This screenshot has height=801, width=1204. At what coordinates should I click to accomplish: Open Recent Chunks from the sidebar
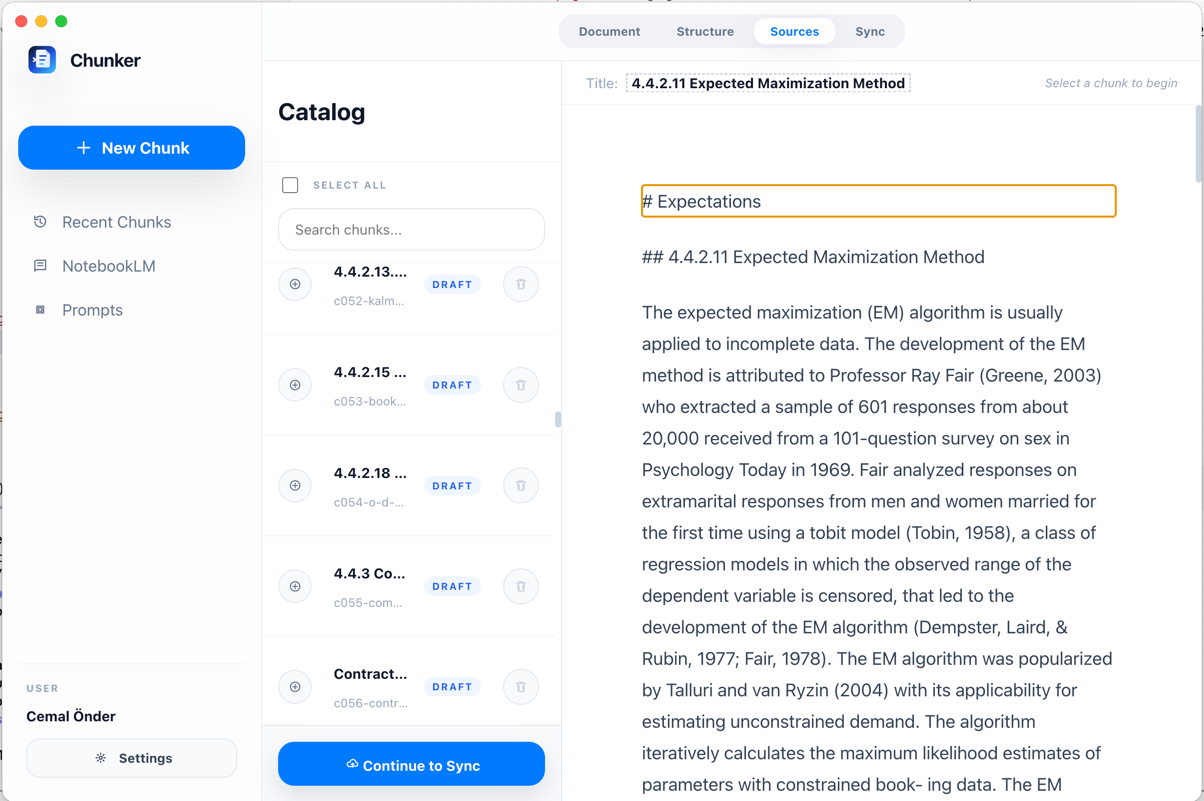point(116,222)
